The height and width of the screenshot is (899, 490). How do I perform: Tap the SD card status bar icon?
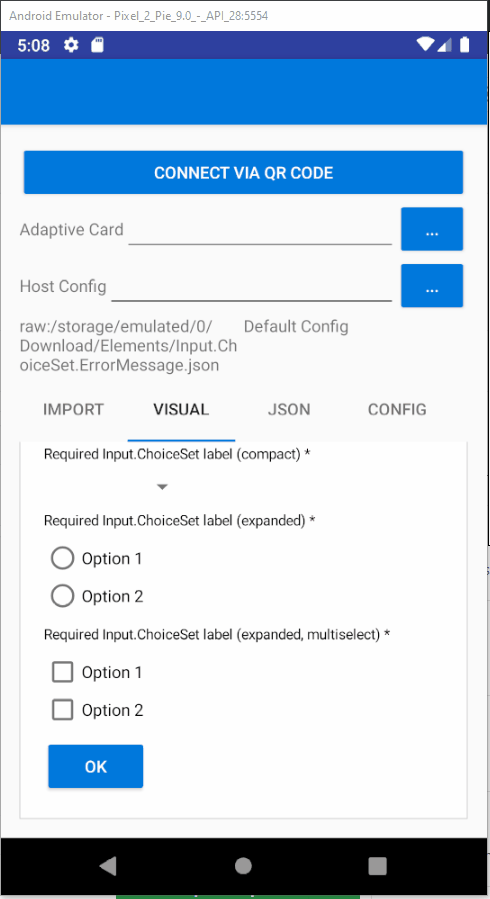(x=97, y=45)
